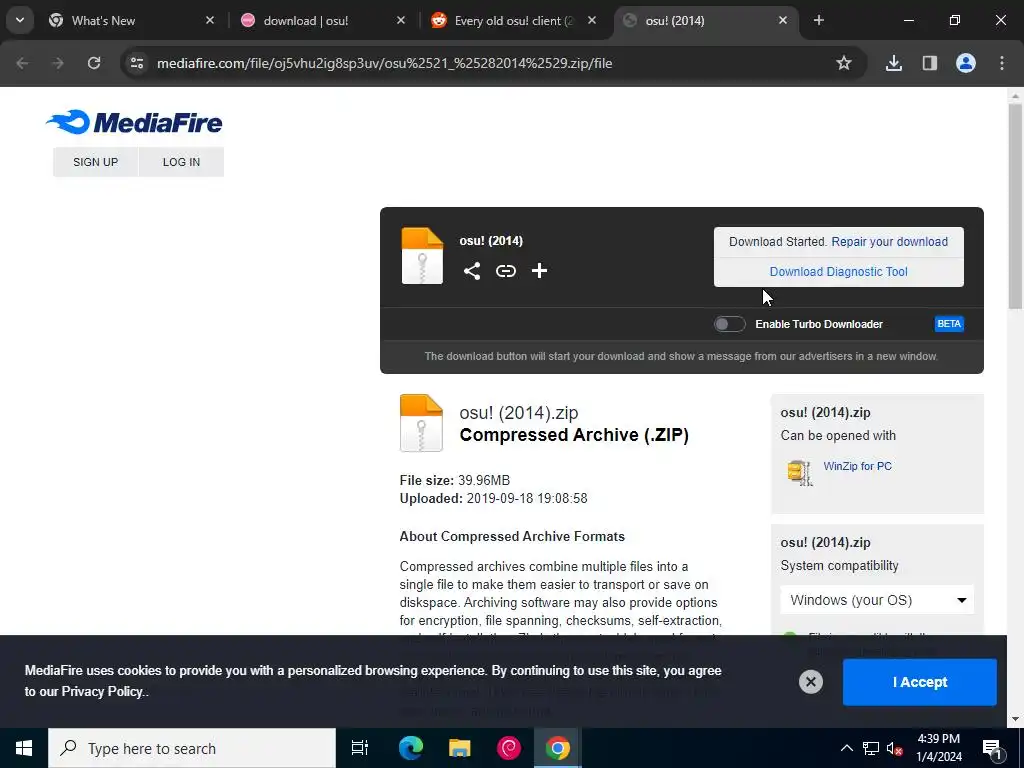Go back to the previous page

22,63
